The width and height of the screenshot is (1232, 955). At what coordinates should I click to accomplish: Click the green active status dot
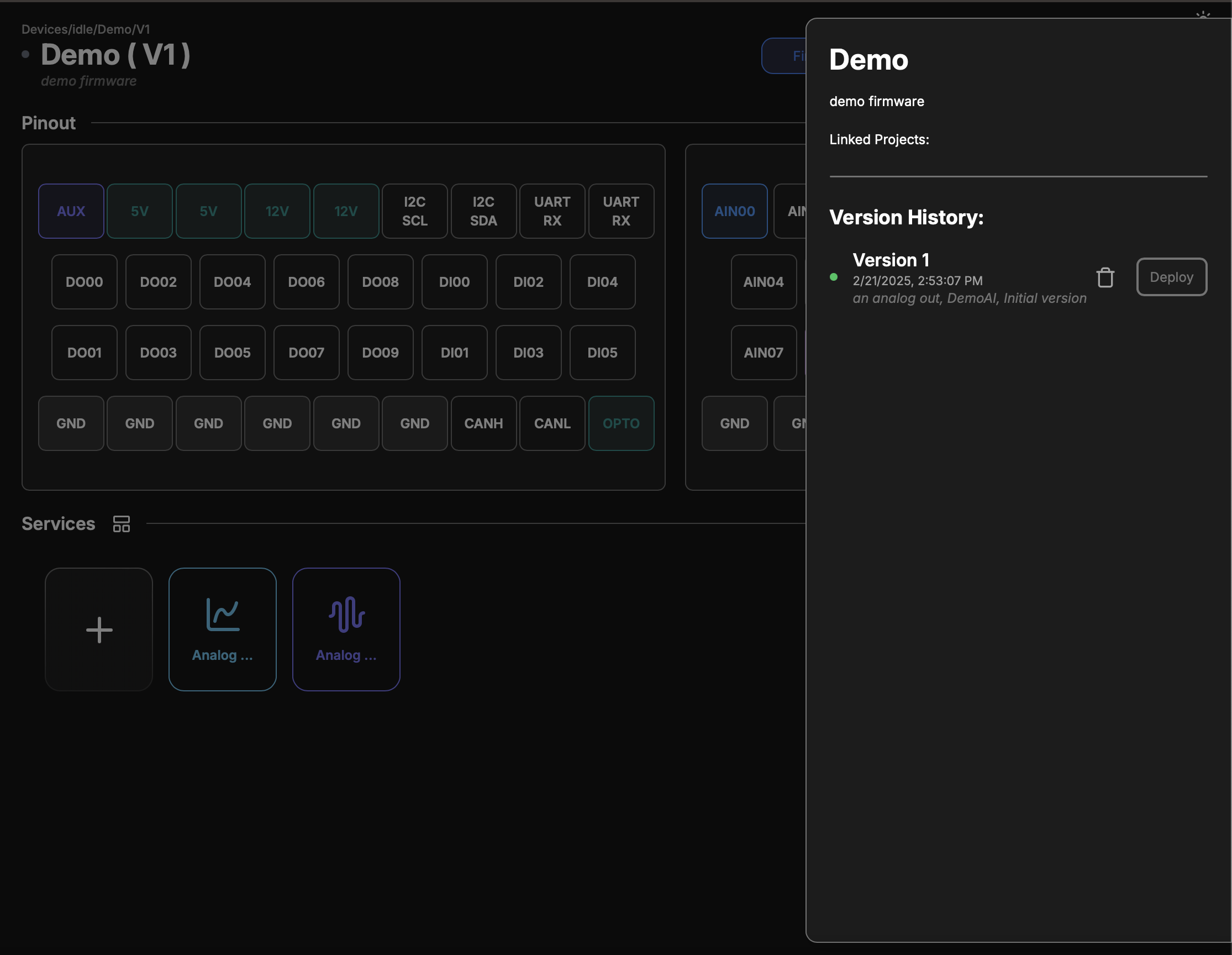point(833,277)
